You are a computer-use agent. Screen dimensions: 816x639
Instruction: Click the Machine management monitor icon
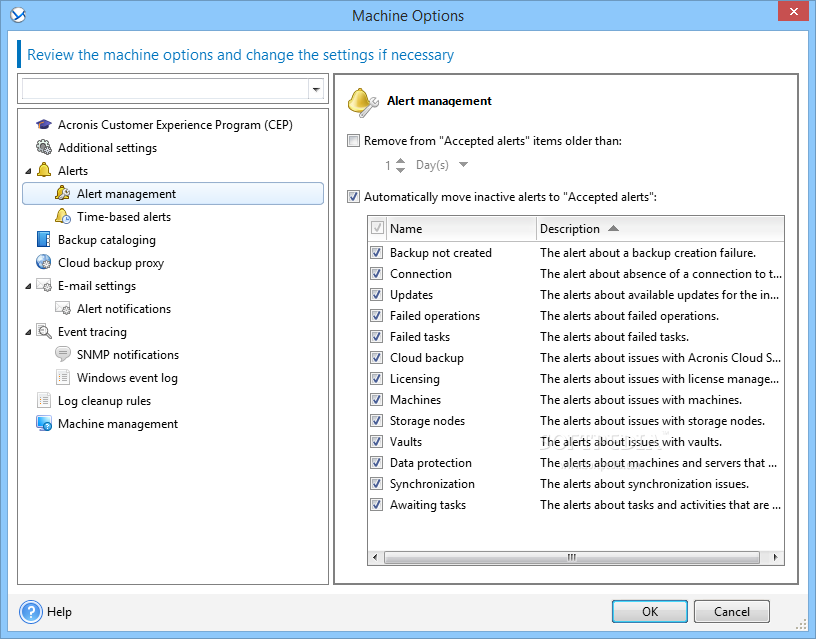click(x=44, y=424)
